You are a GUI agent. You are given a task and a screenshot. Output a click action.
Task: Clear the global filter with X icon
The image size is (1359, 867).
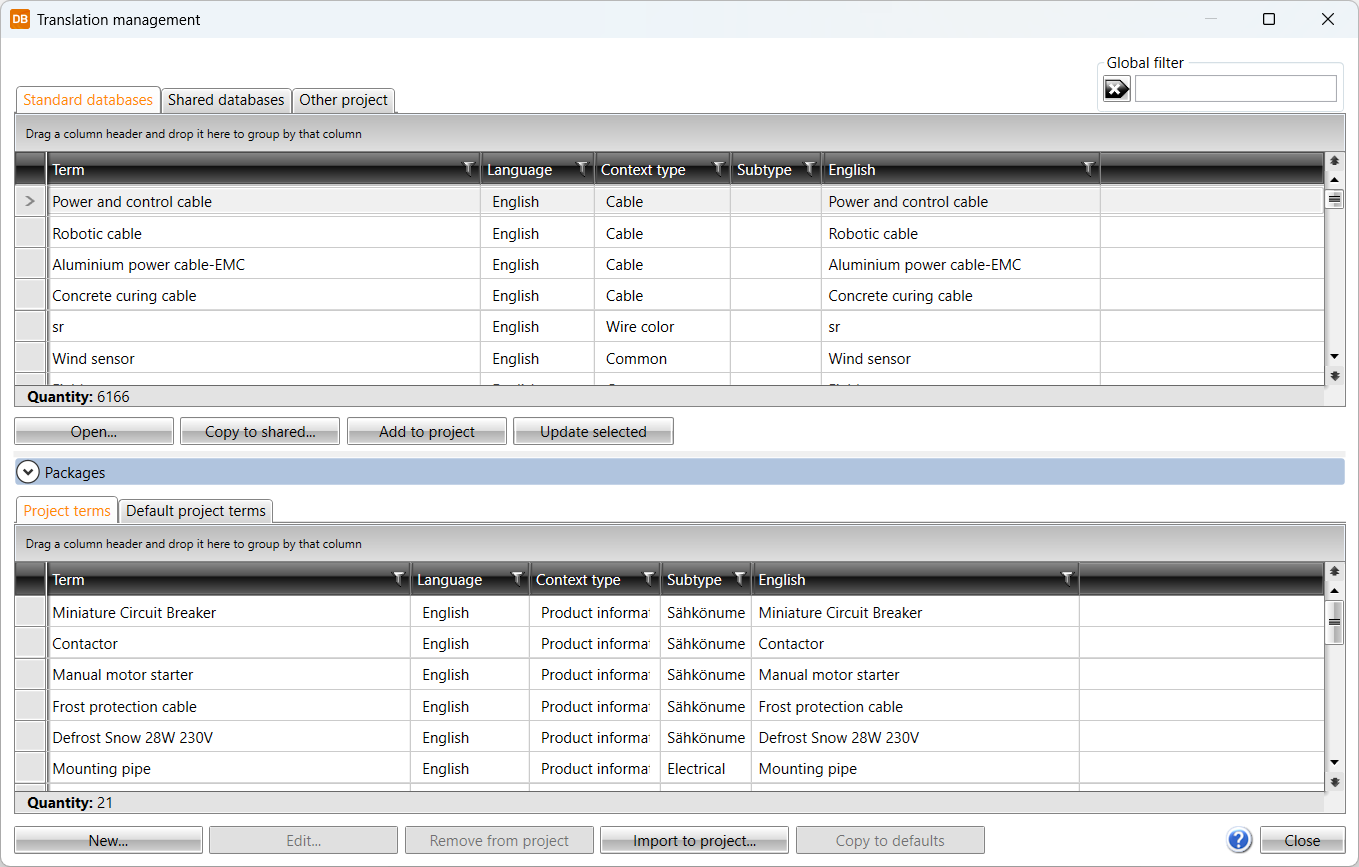(x=1116, y=89)
